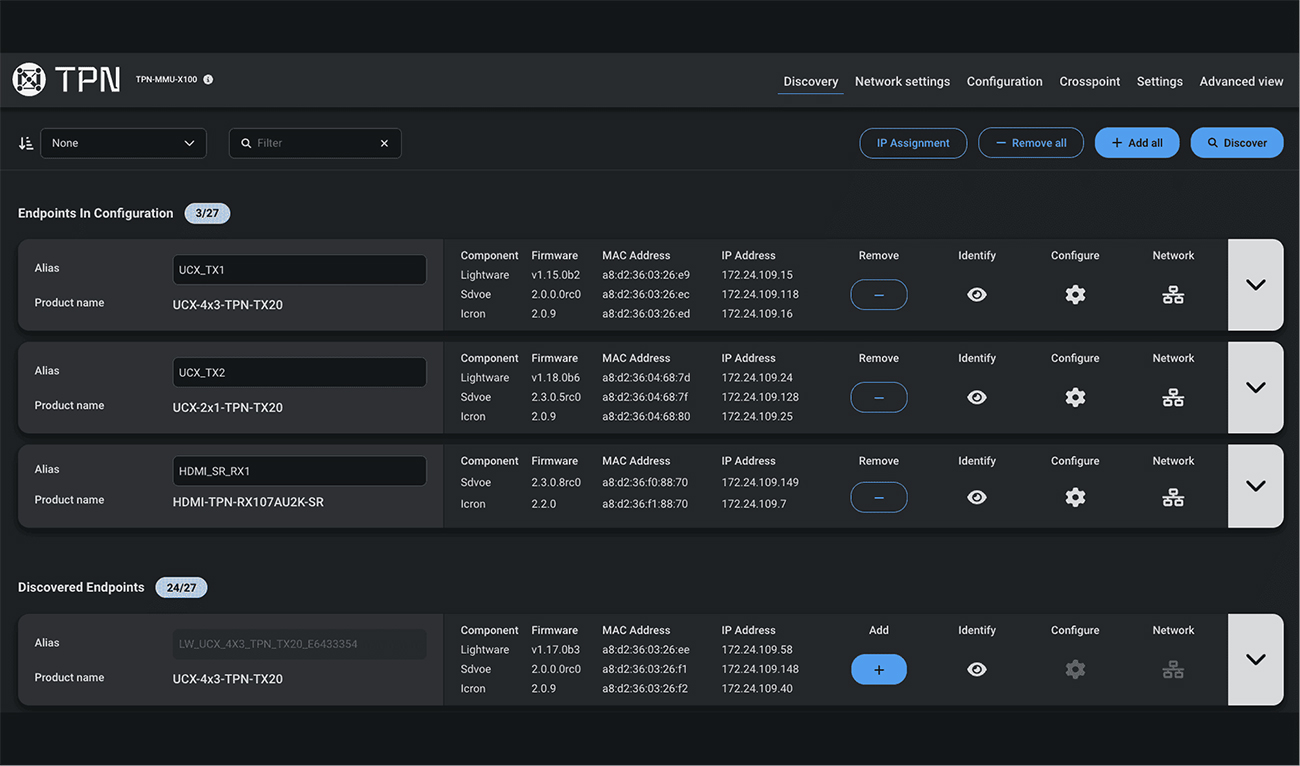This screenshot has width=1300, height=766.
Task: Expand the UCX_TX1 endpoint row
Action: (1255, 285)
